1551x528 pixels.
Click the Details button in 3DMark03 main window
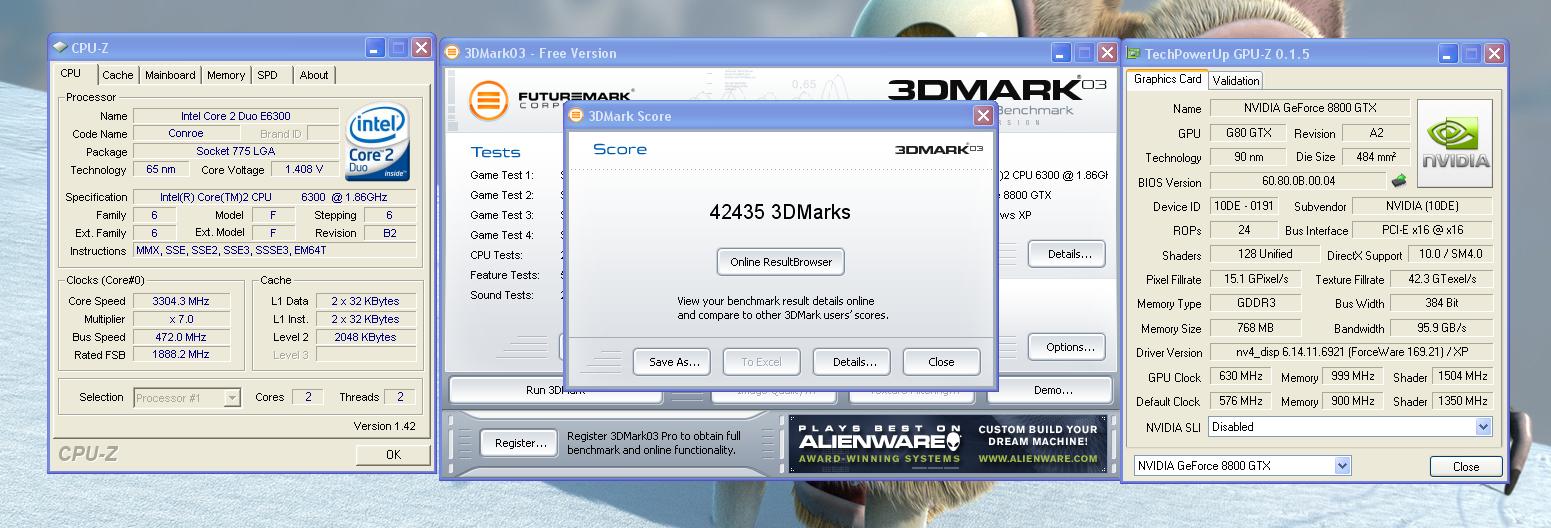pos(1068,254)
